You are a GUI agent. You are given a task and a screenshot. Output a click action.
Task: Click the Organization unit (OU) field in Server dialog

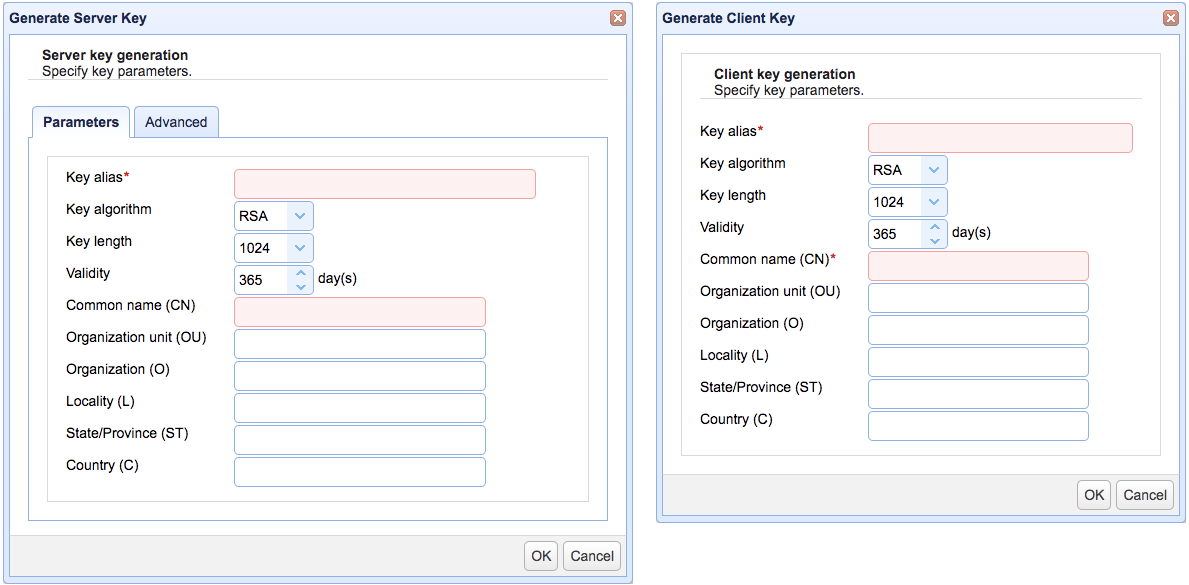pos(359,343)
